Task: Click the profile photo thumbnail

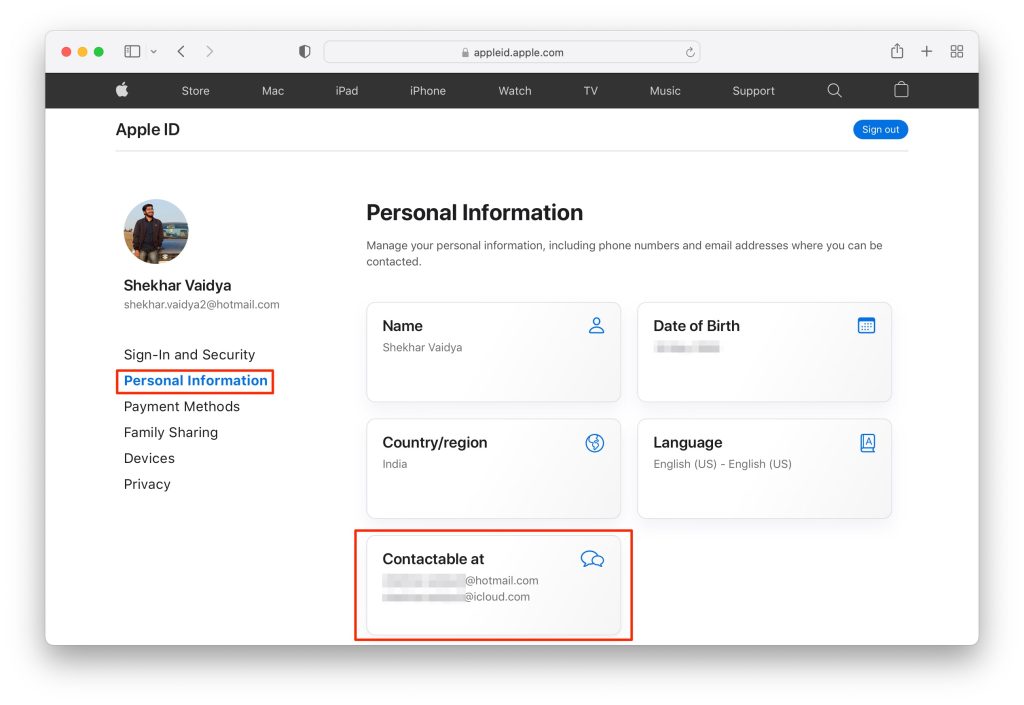Action: [x=156, y=231]
